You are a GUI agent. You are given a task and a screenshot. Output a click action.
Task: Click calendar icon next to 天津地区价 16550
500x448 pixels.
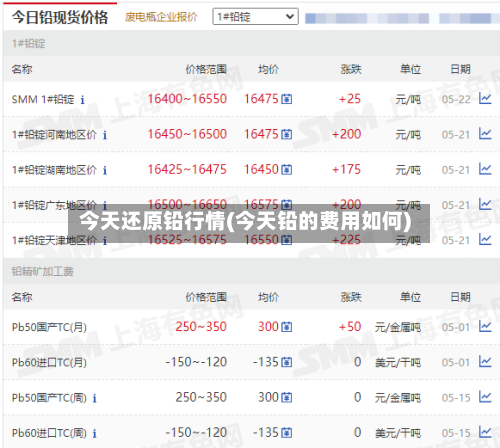click(287, 240)
